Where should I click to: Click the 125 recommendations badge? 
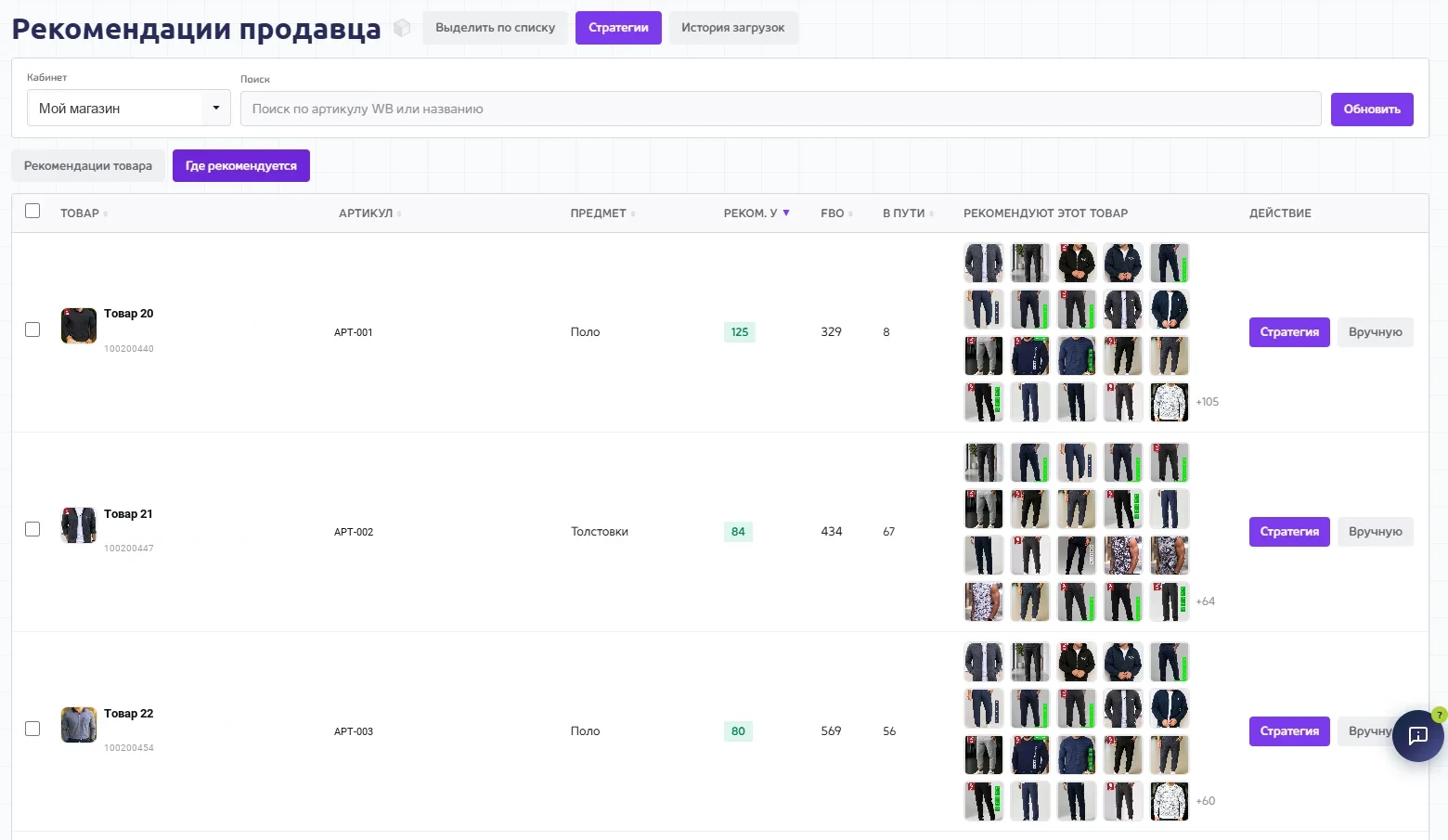tap(740, 332)
